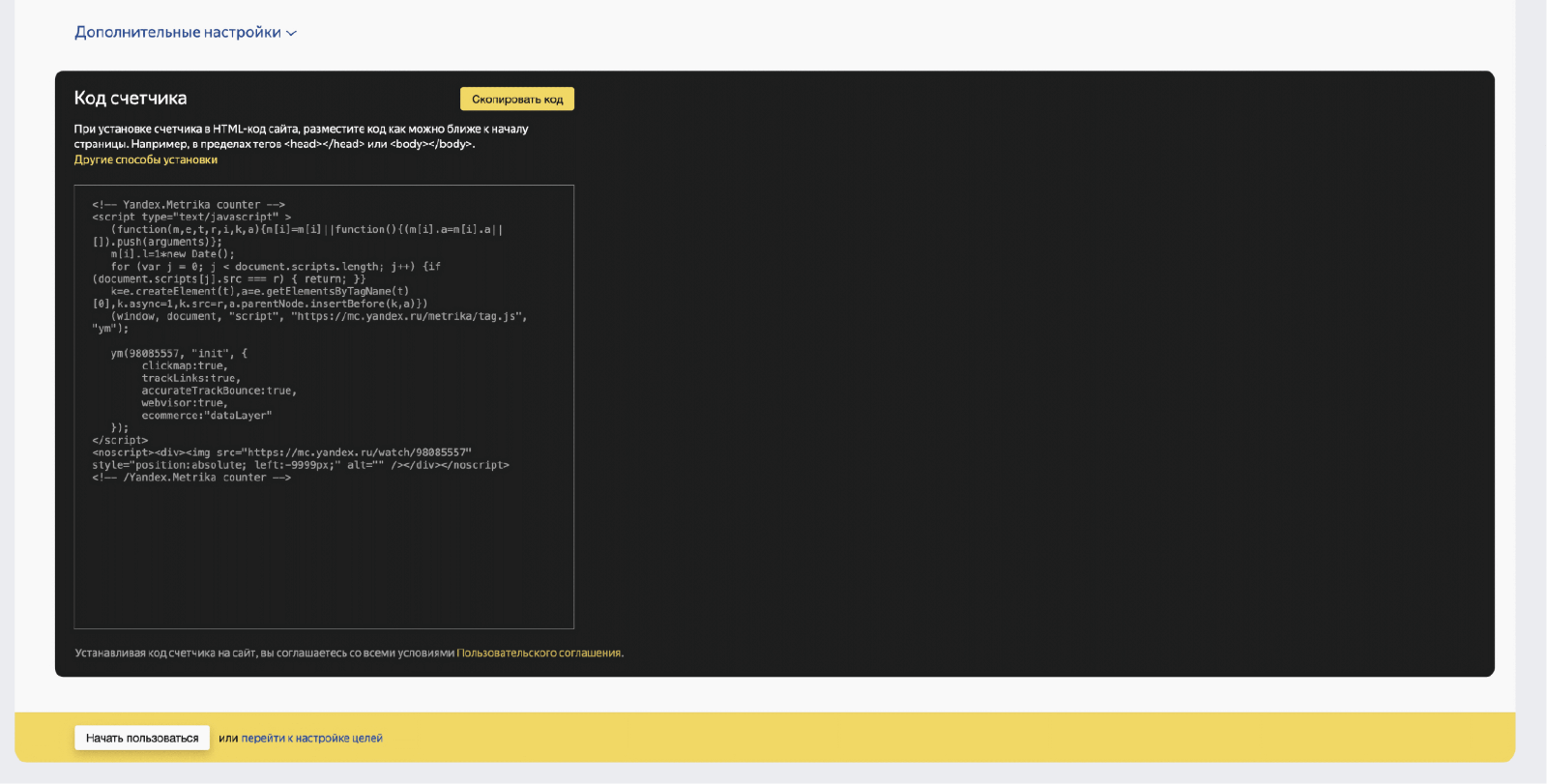This screenshot has height=784, width=1547.
Task: Click the Начать пользоваться button
Action: (142, 738)
